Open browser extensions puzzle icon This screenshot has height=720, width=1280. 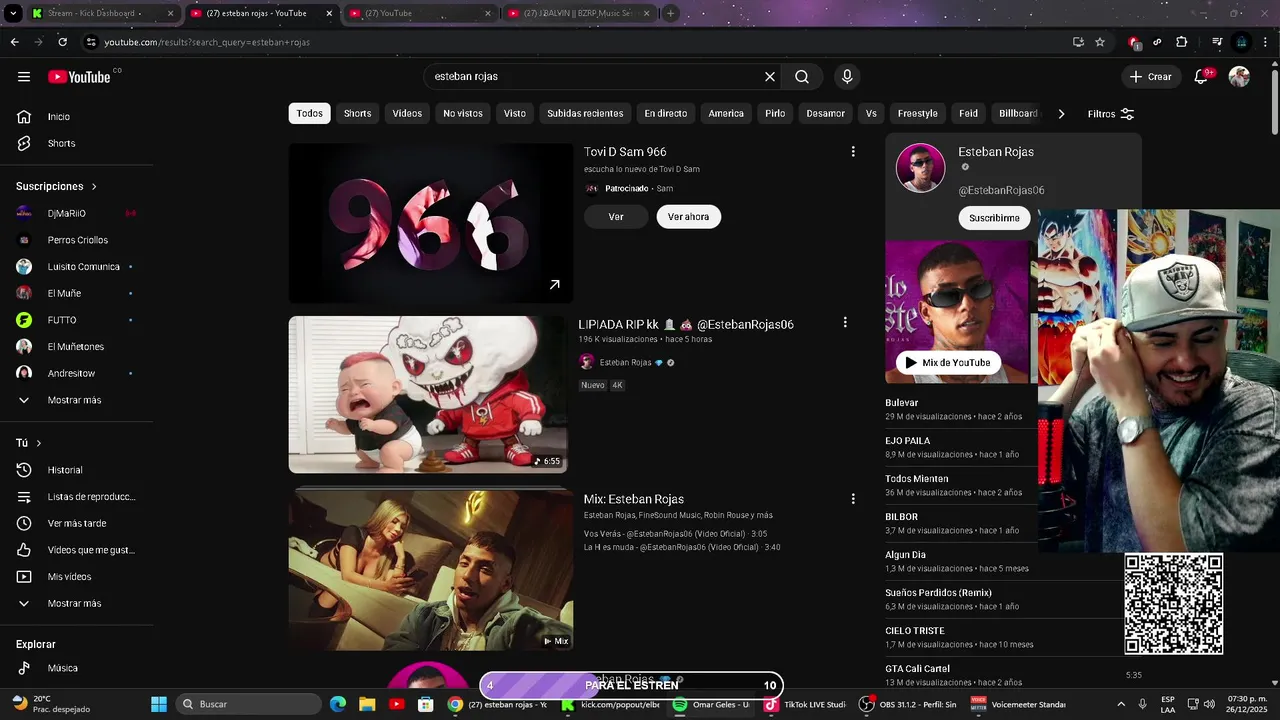click(1181, 42)
